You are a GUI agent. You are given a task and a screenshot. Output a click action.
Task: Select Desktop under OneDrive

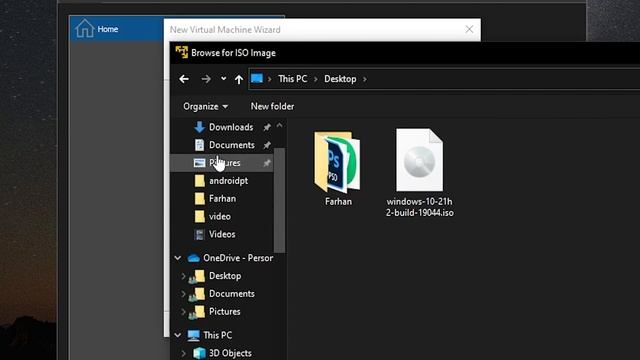[x=225, y=276]
